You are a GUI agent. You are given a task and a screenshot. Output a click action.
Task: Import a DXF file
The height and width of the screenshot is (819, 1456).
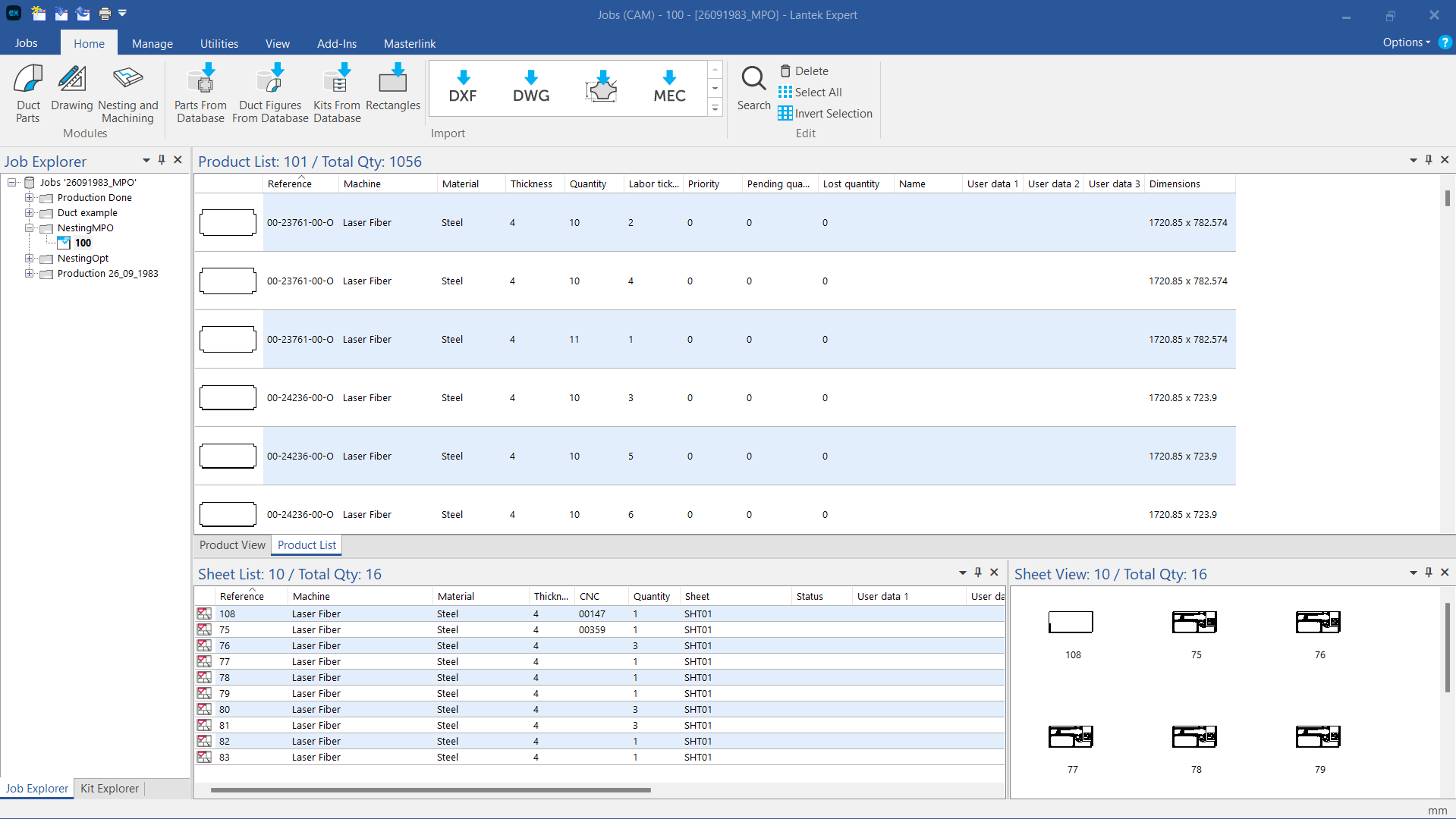point(463,87)
